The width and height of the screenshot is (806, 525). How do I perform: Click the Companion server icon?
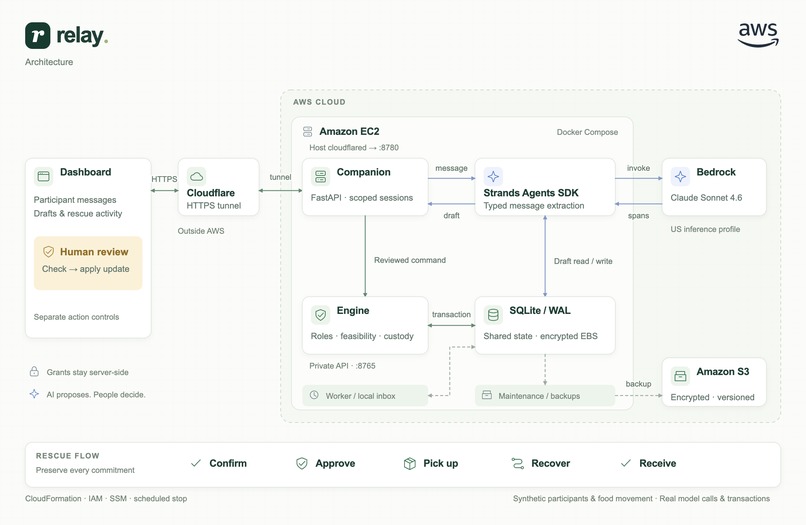[x=321, y=176]
